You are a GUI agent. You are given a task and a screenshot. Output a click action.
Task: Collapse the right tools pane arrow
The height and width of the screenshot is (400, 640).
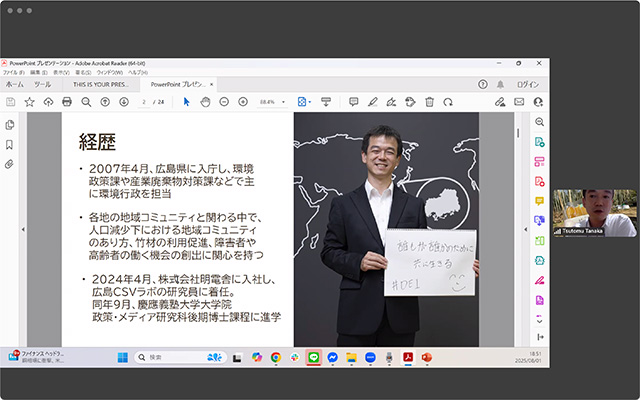tap(525, 229)
